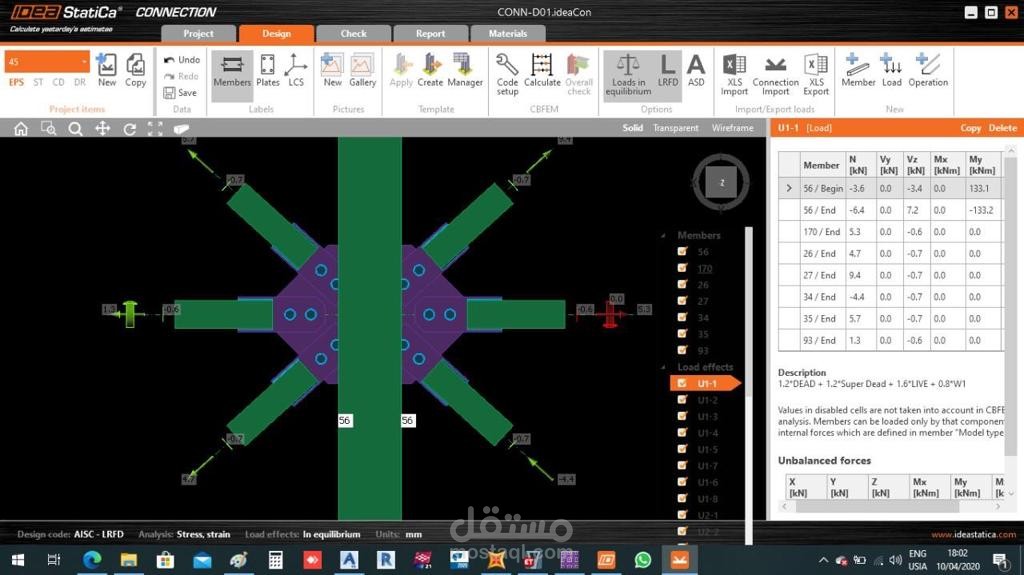Click the Undo button
The height and width of the screenshot is (575, 1024).
[x=182, y=59]
